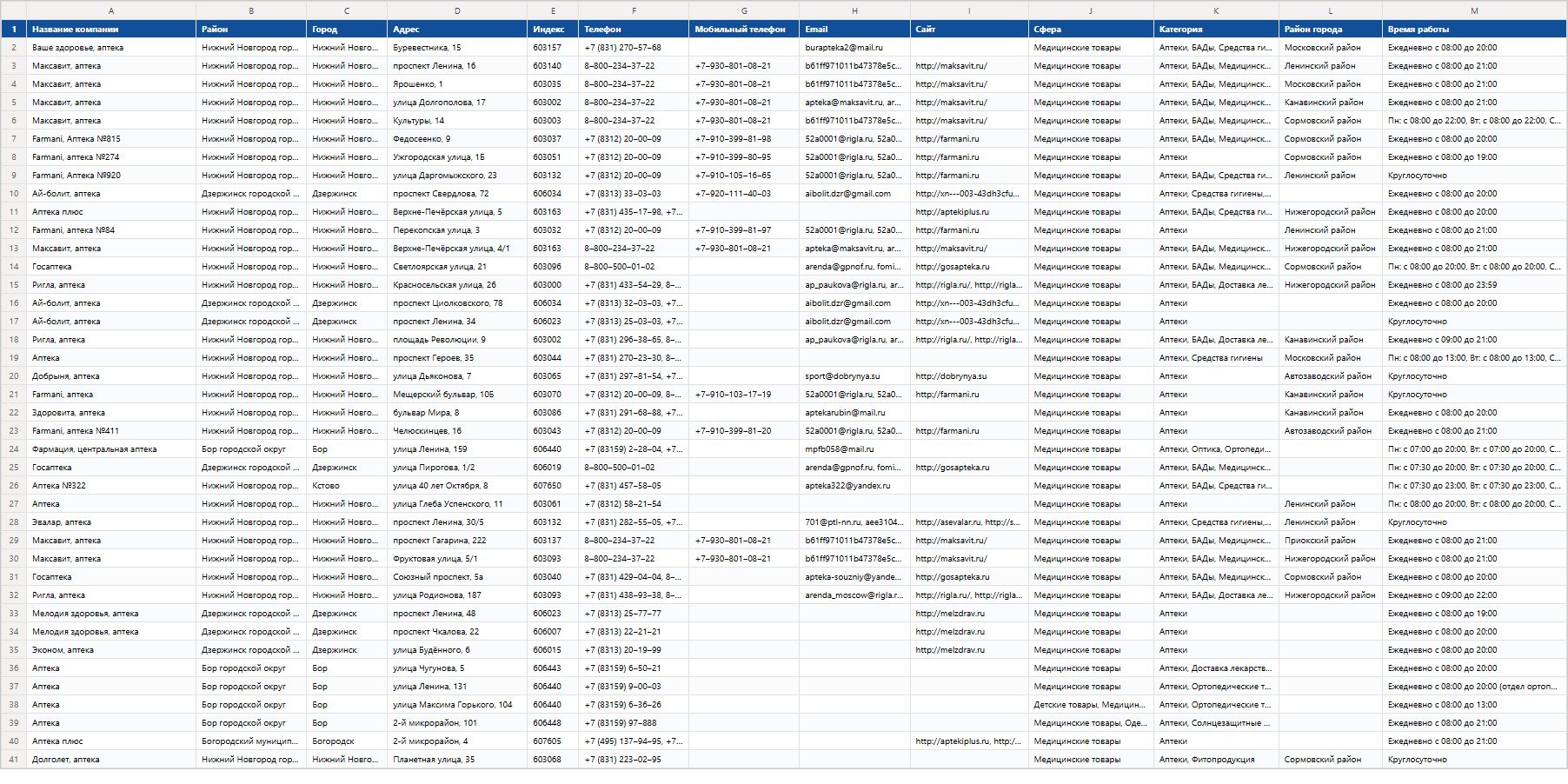Select the row 20 number header
The height and width of the screenshot is (784, 1568).
coord(13,376)
